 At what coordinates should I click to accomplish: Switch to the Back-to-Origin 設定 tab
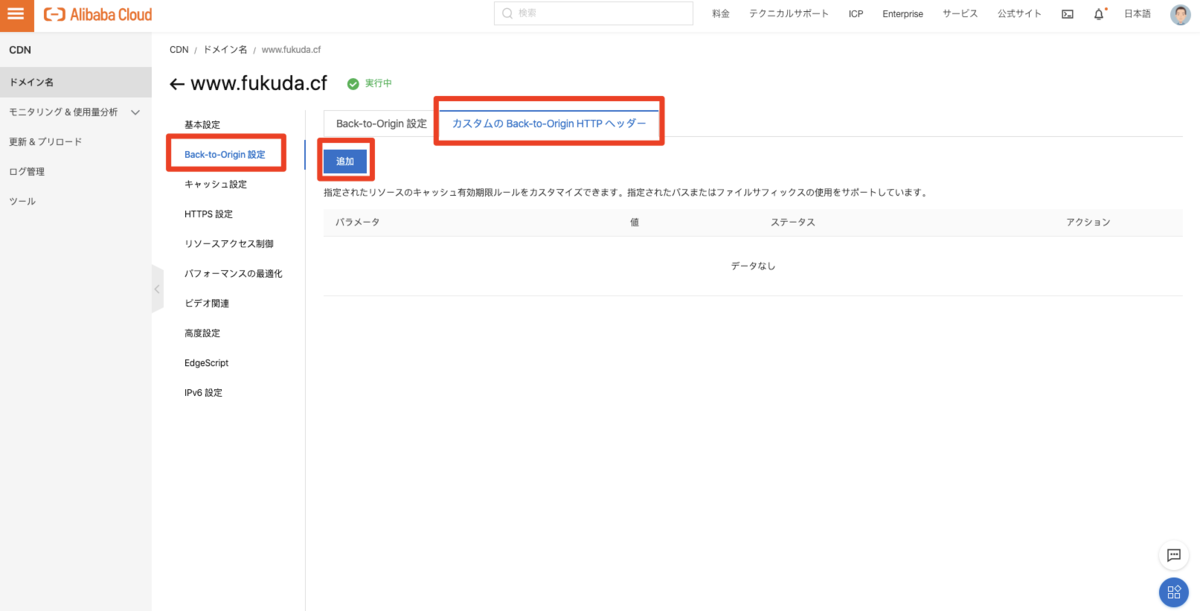381,124
